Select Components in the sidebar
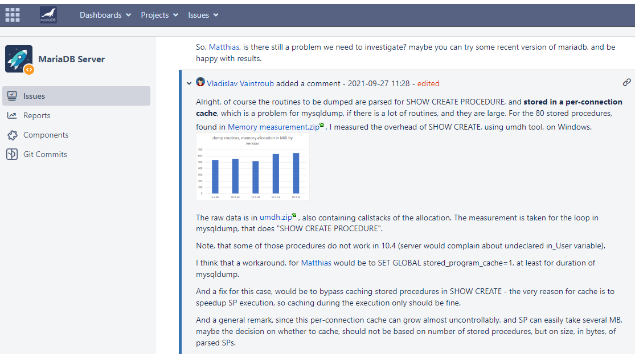 [x=46, y=135]
